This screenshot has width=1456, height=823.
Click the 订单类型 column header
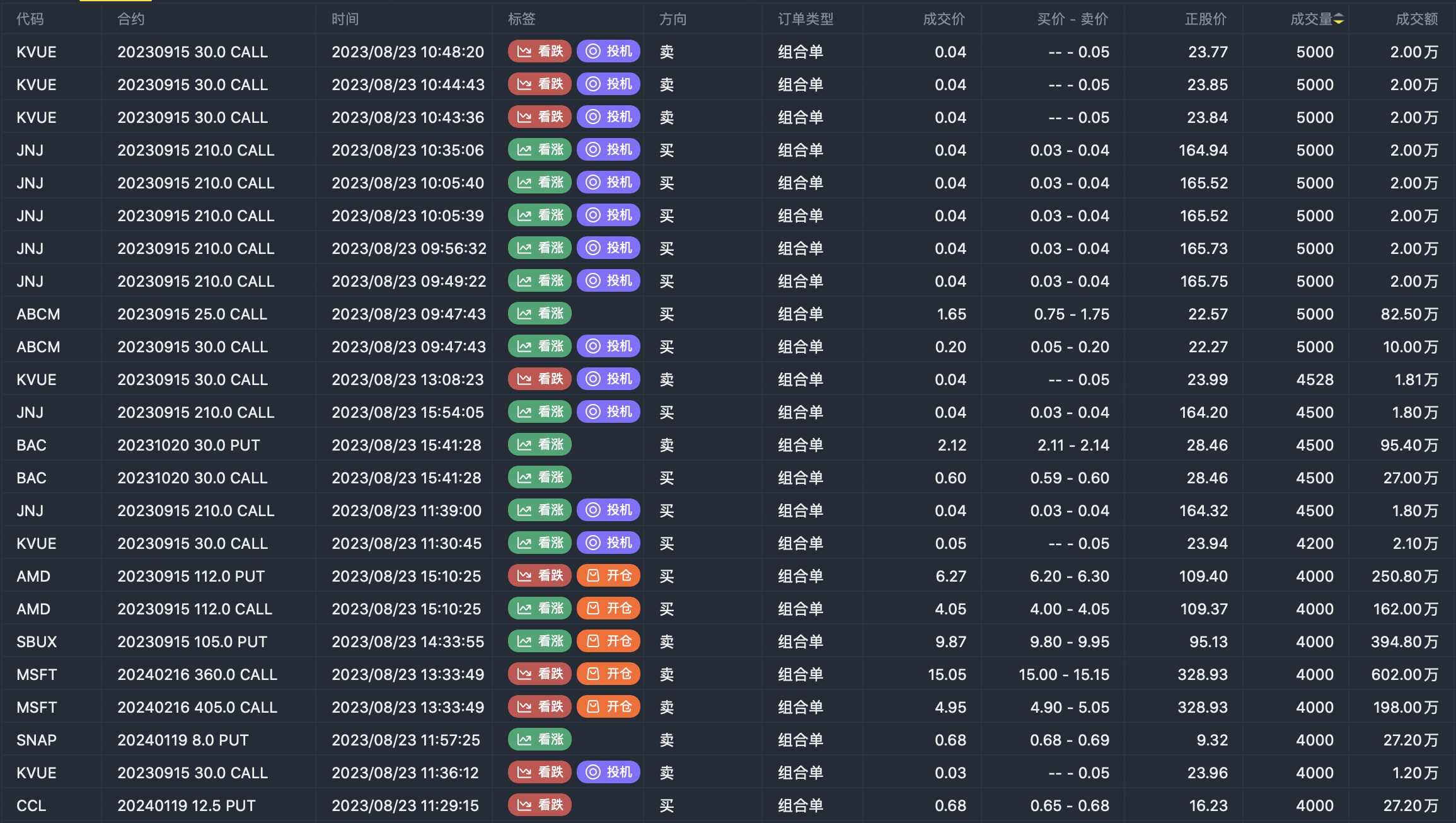(x=806, y=20)
